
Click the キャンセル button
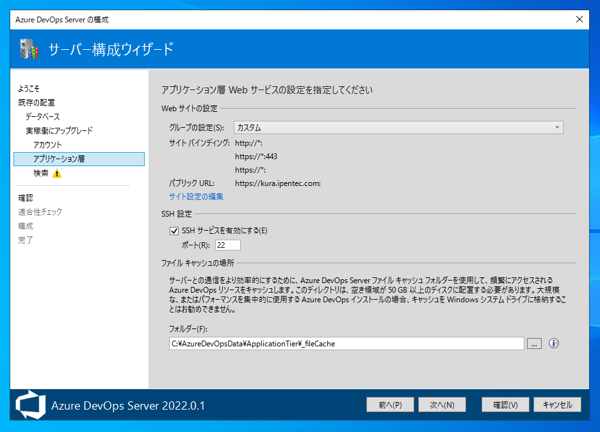[x=557, y=404]
